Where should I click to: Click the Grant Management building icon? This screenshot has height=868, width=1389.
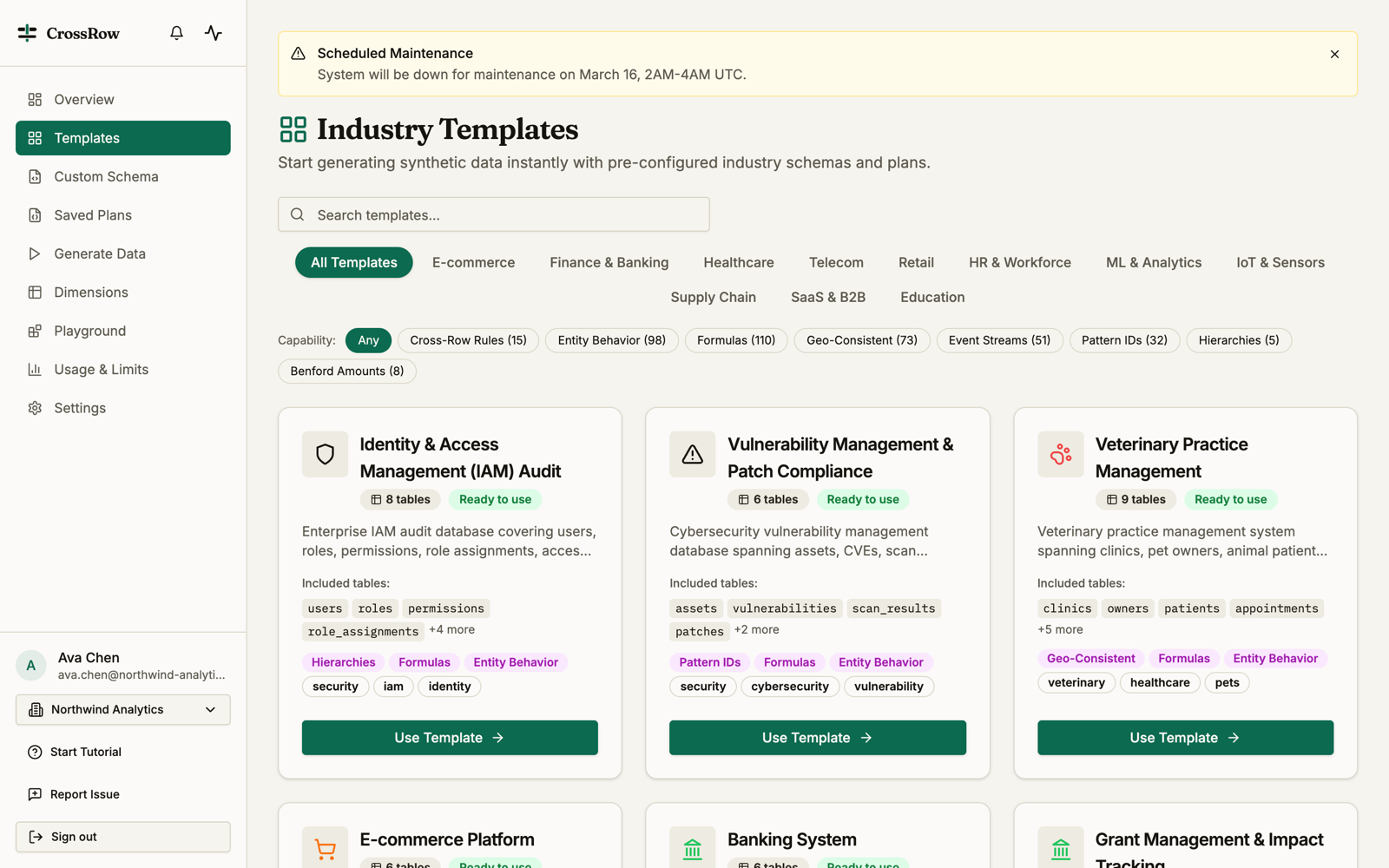(x=1060, y=849)
